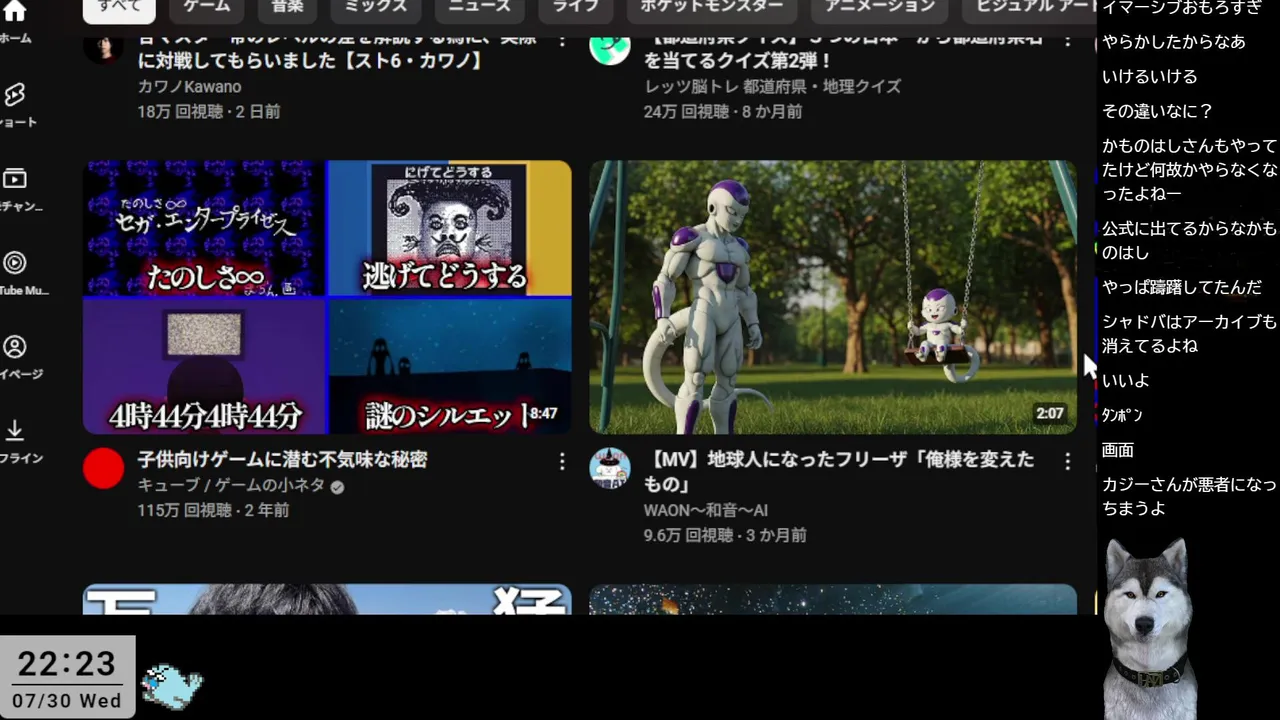1280x720 pixels.
Task: Open the 子供向けゲームに潜む不気味な秘密 video thumbnail
Action: click(327, 297)
